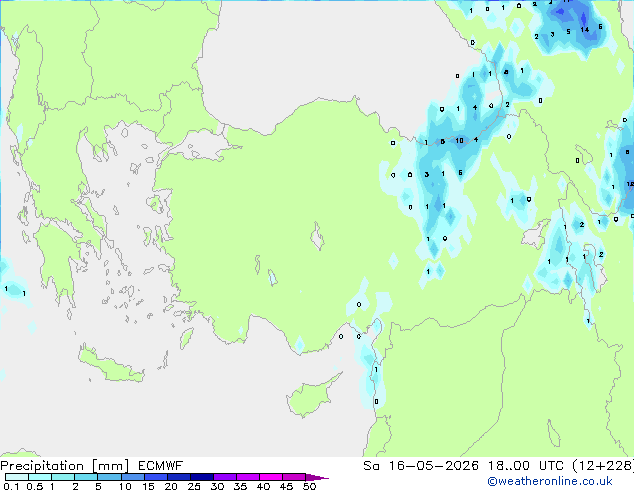This screenshot has height=490, width=634.
Task: Click the '45' legend scale label
Action: (286, 486)
